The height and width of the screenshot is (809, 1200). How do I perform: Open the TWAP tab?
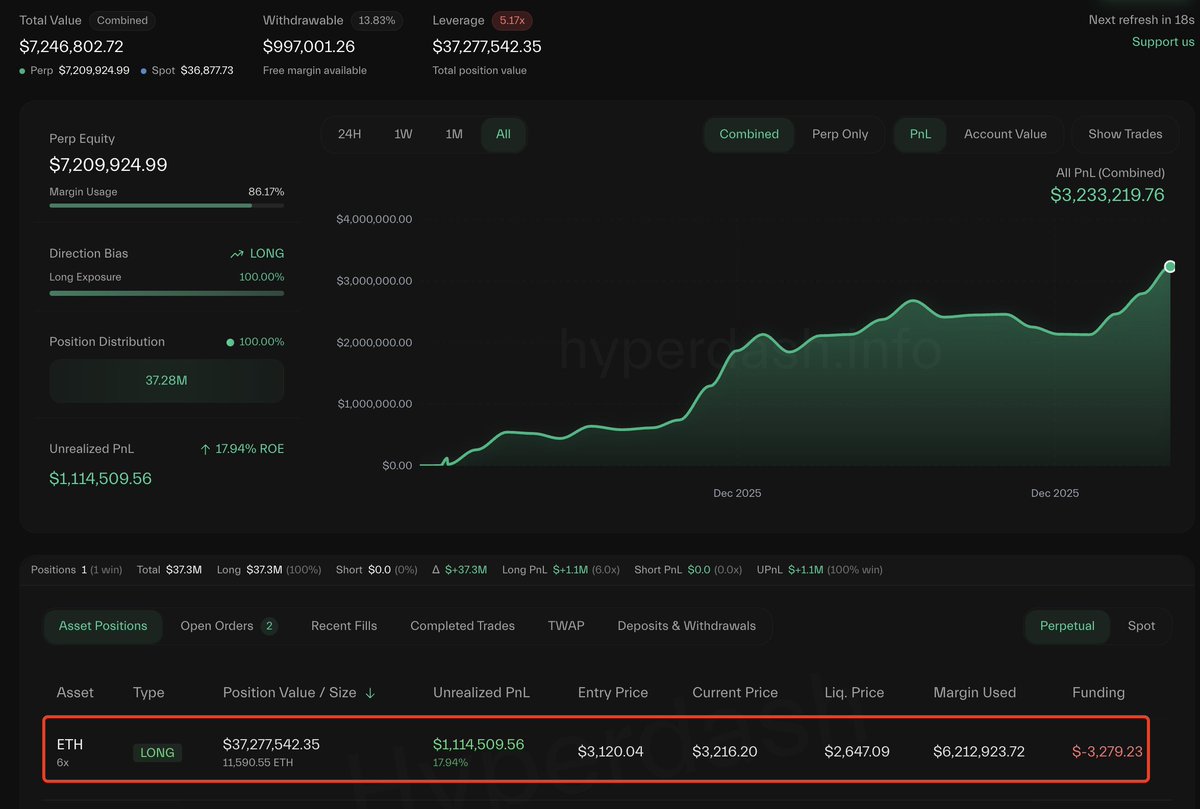coord(566,625)
